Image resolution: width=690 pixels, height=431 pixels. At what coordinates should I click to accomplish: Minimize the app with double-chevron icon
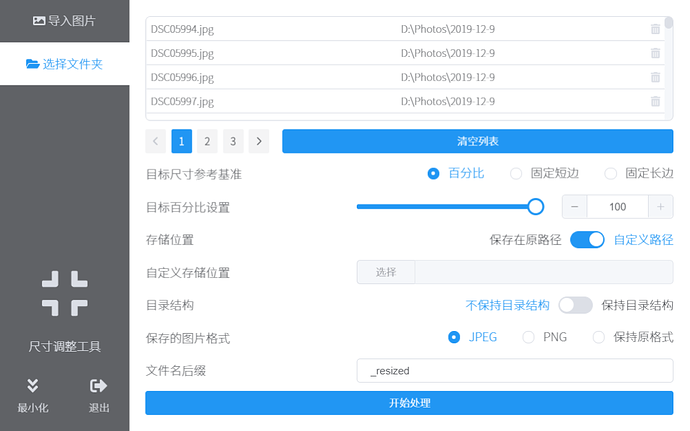(32, 386)
